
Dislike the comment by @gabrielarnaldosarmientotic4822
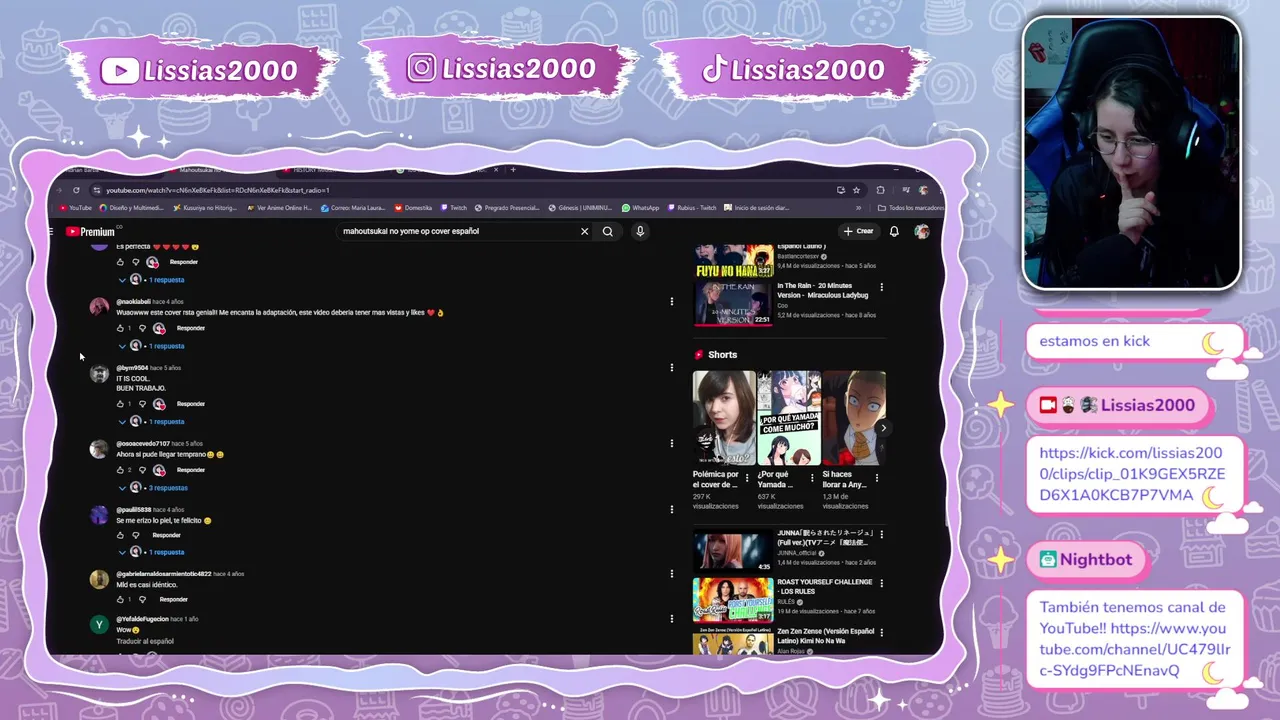click(x=142, y=599)
